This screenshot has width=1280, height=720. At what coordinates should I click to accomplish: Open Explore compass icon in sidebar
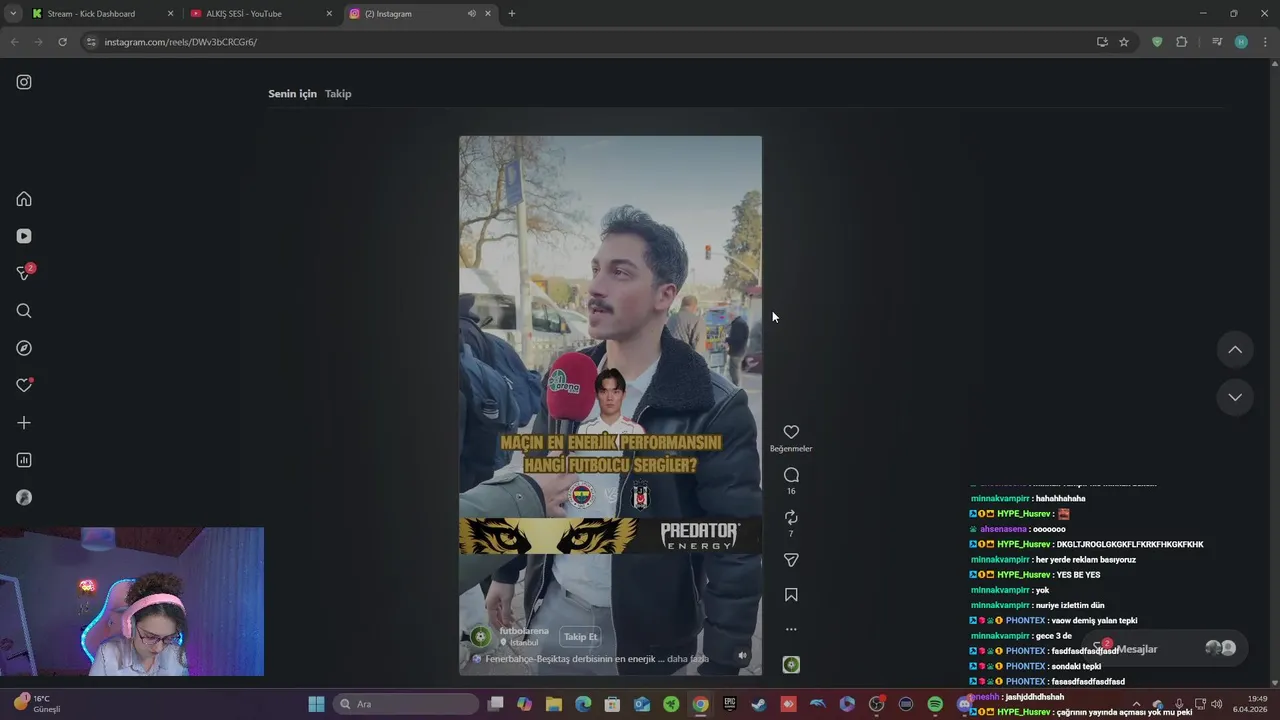pyautogui.click(x=24, y=348)
